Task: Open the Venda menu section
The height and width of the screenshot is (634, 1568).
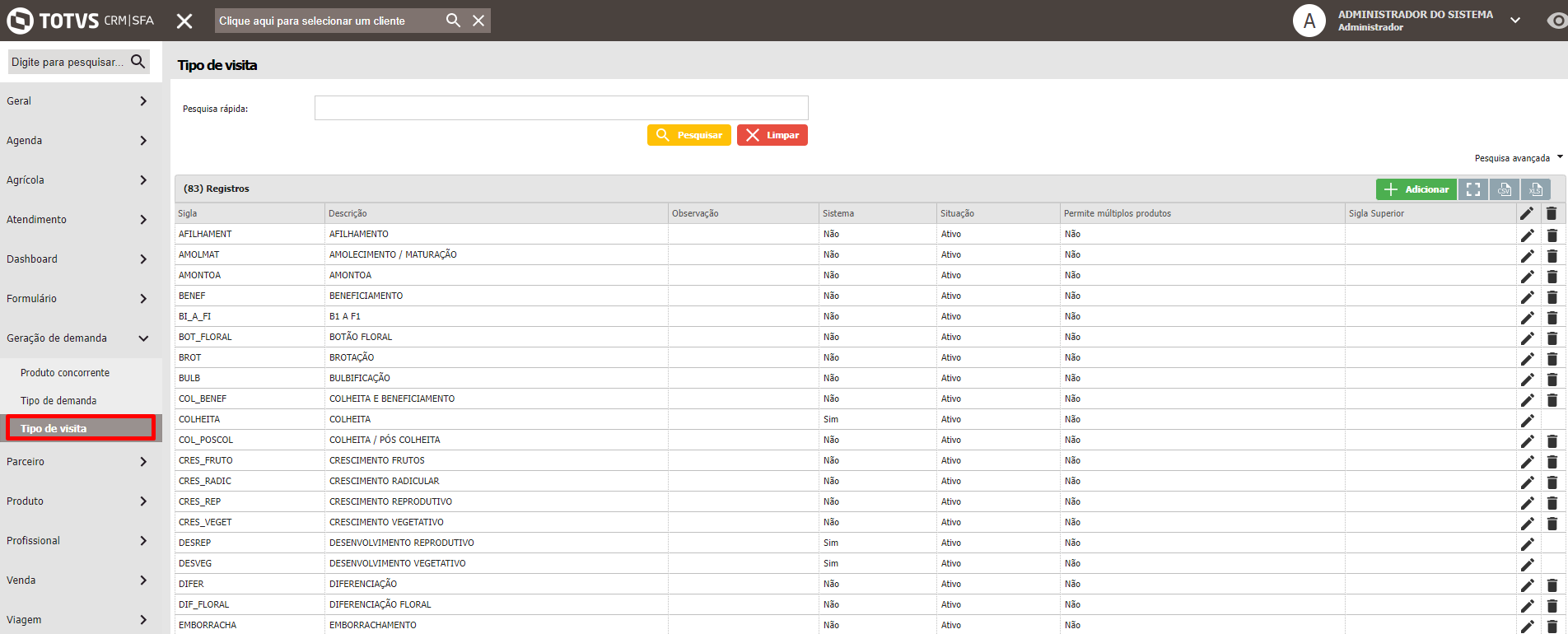Action: tap(81, 580)
